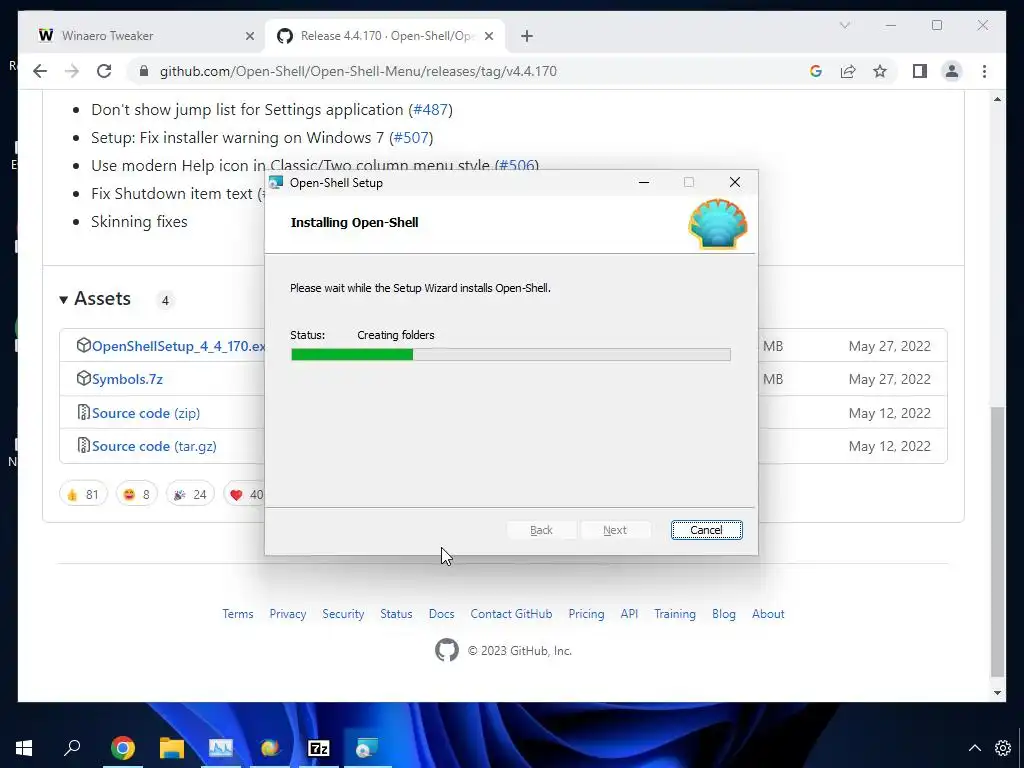Viewport: 1024px width, 768px height.
Task: Click the 7-Zip taskbar icon
Action: (319, 748)
